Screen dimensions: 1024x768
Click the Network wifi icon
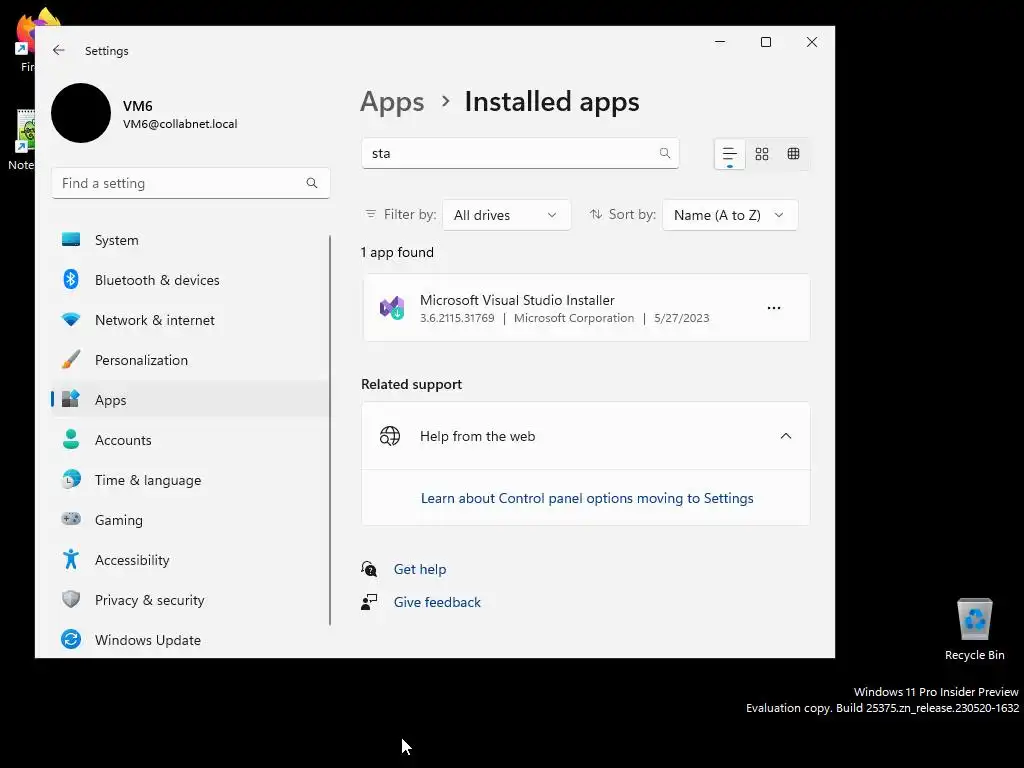coord(71,319)
